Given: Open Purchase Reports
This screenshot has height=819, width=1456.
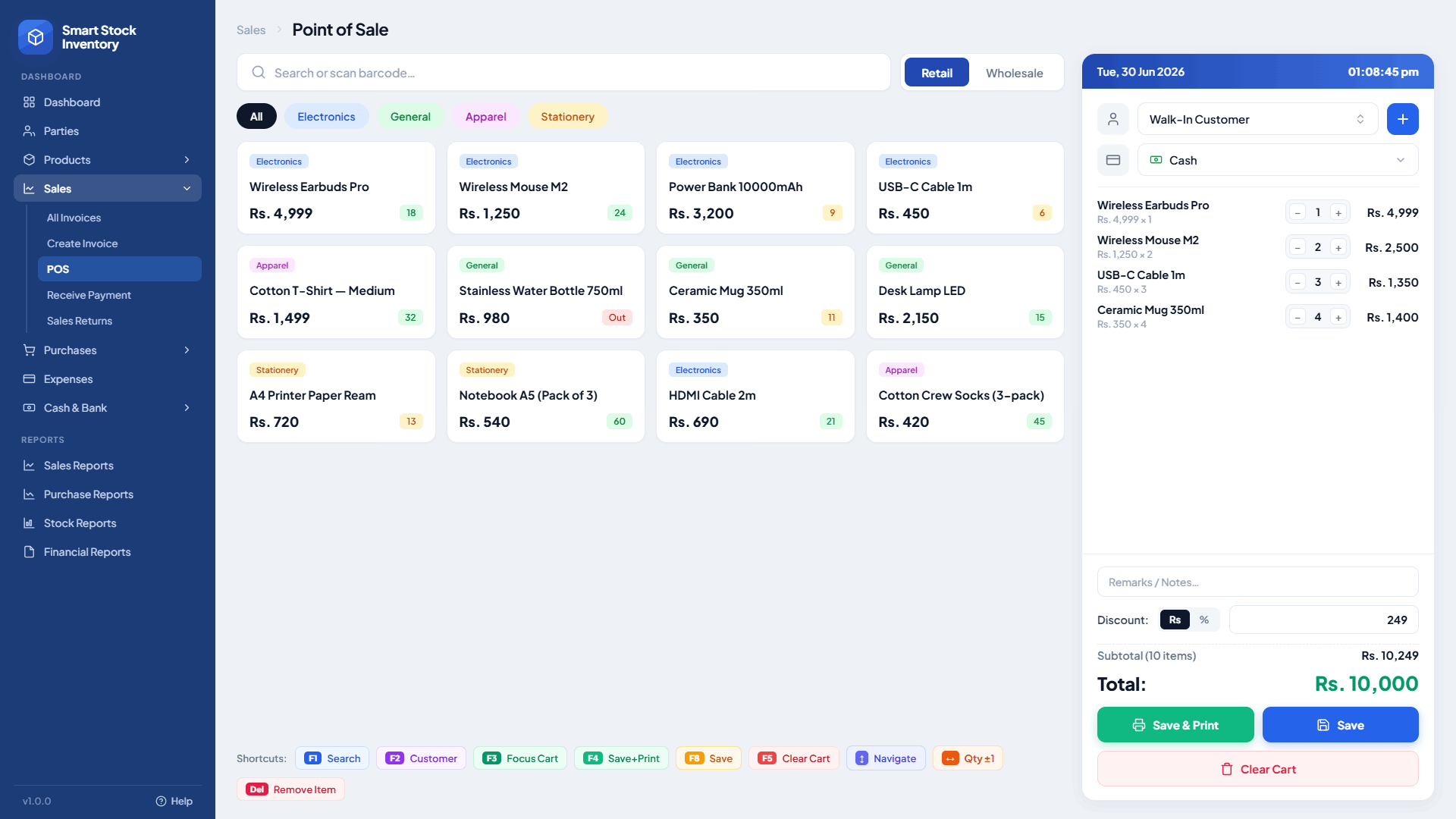Looking at the screenshot, I should coord(108,494).
